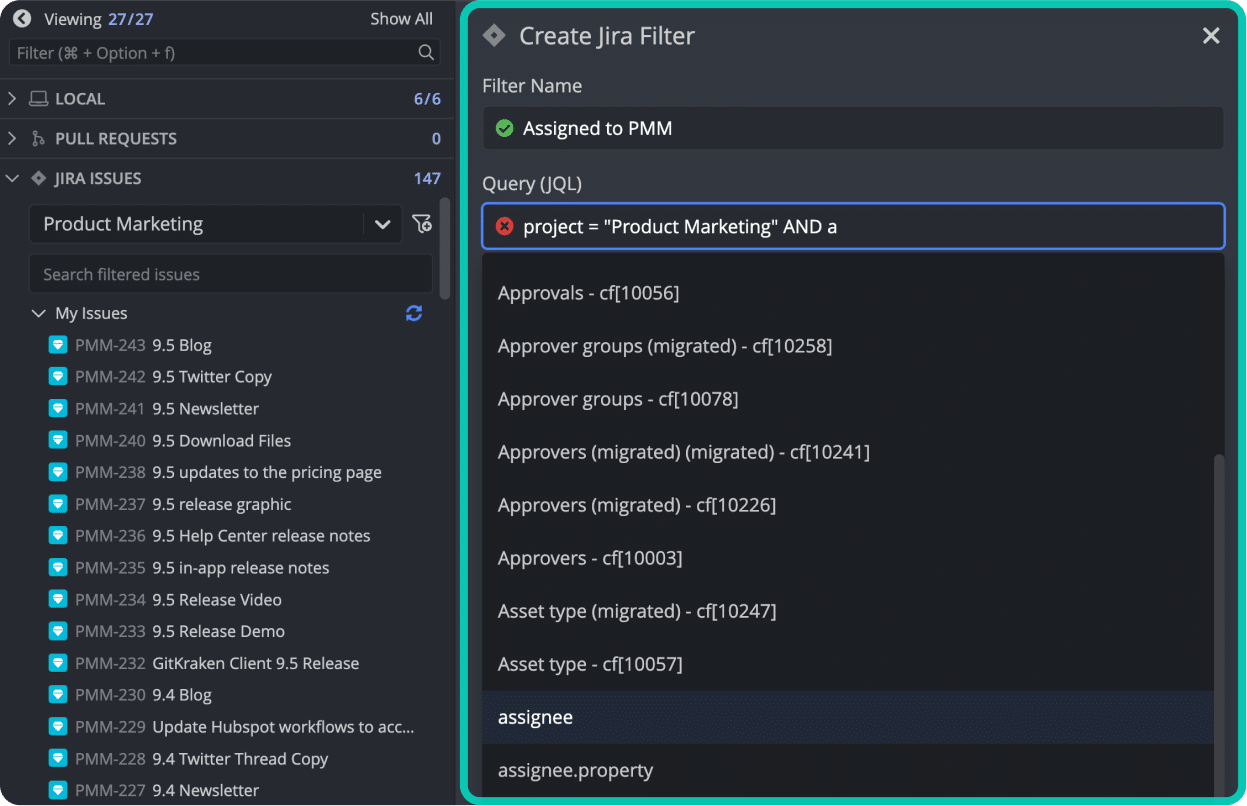Expand the PULL REQUESTS section
The image size is (1247, 806).
point(12,138)
